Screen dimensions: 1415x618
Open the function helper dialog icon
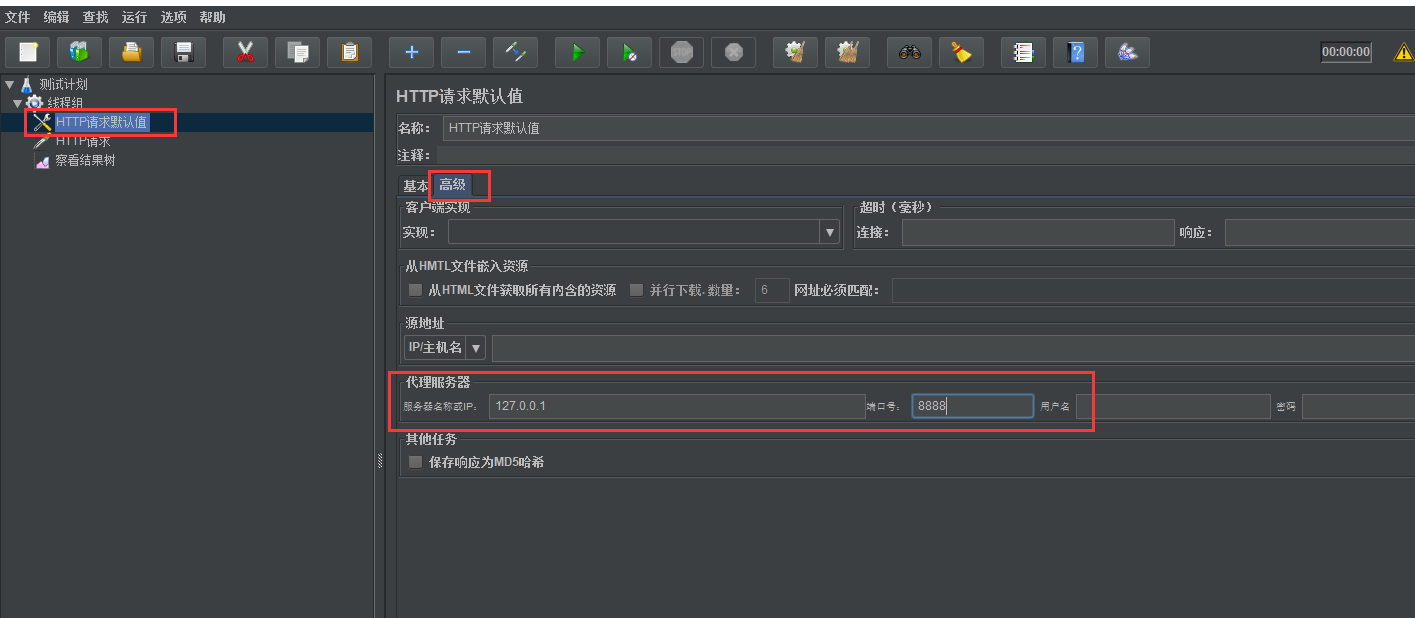tap(1023, 52)
